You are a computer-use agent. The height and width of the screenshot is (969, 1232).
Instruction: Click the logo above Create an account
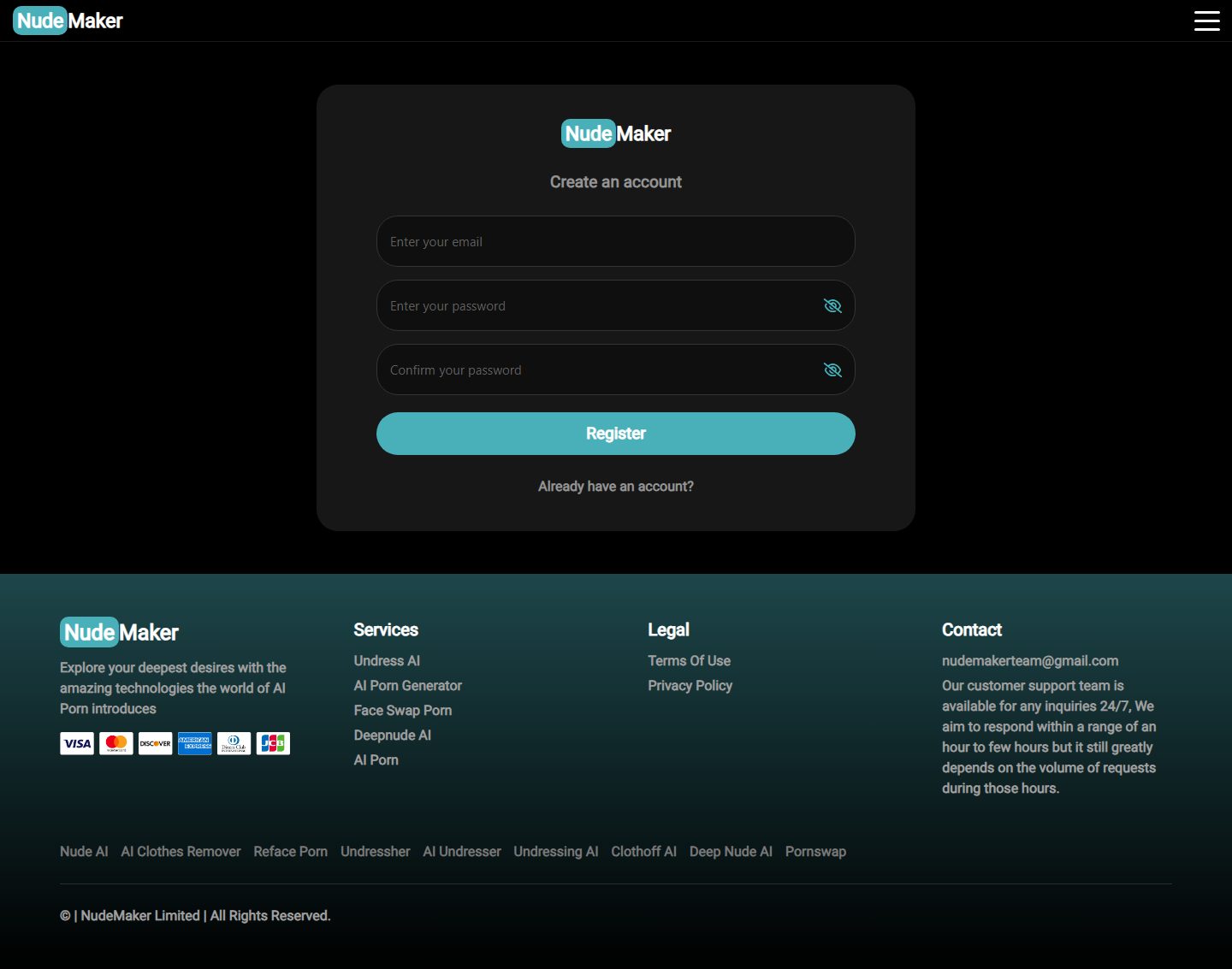(616, 133)
